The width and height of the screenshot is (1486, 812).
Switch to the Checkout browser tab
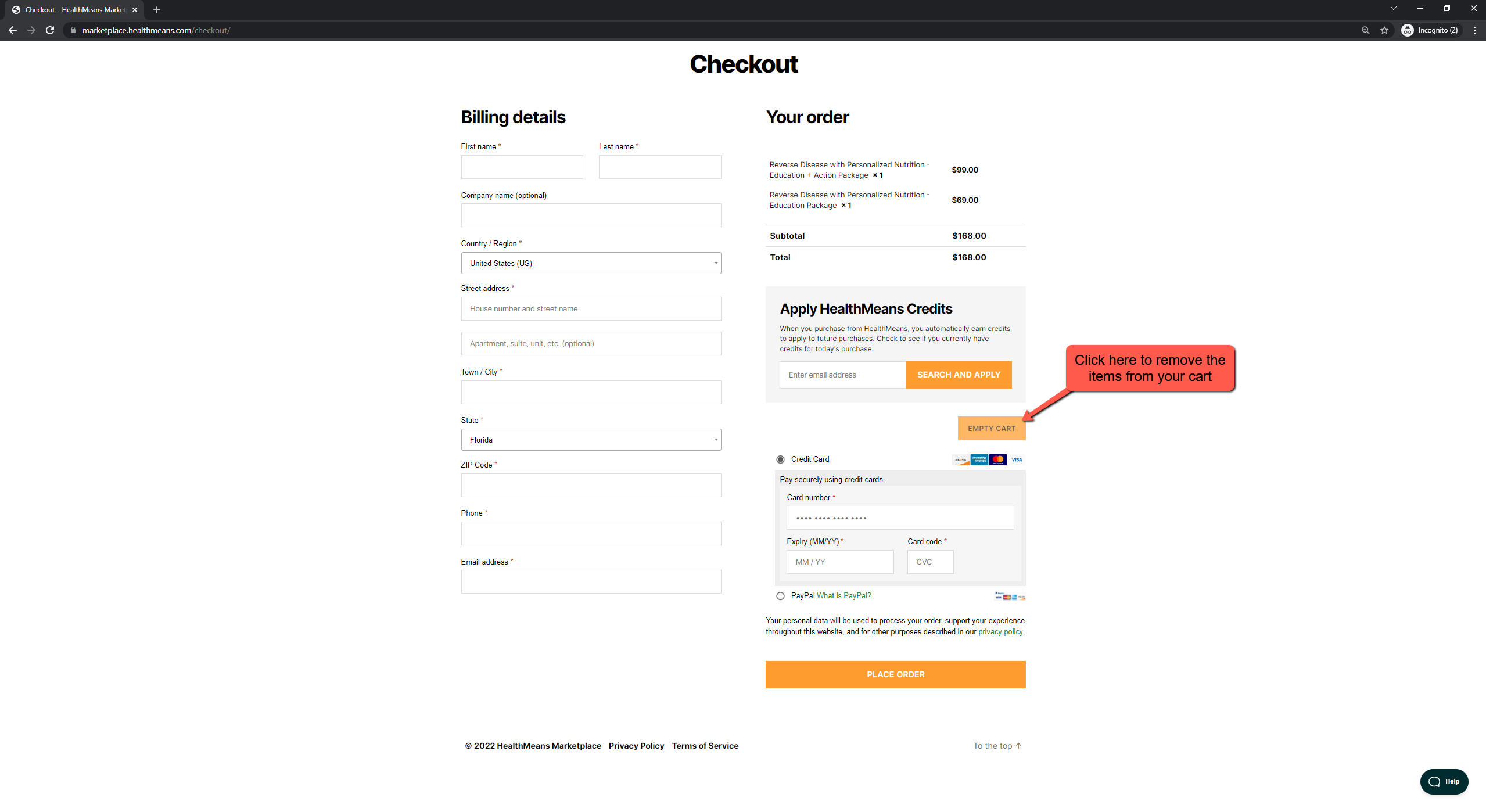click(73, 9)
